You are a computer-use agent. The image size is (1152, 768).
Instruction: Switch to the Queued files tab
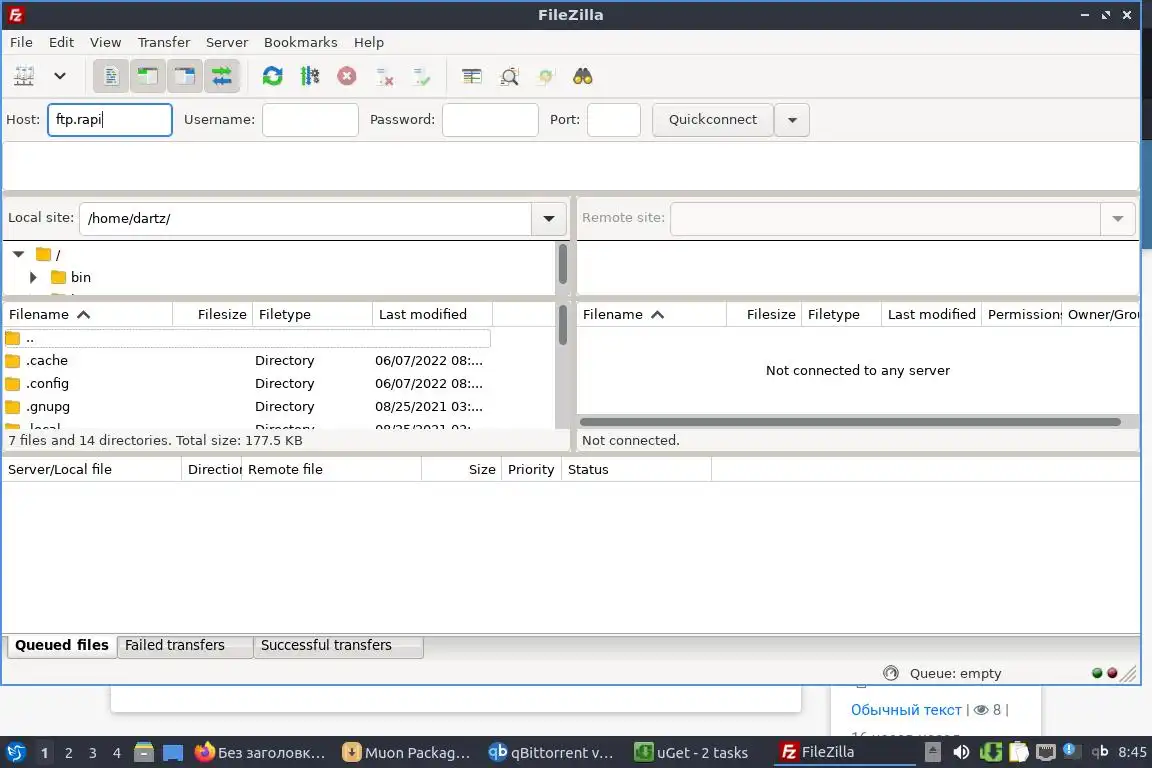[62, 645]
